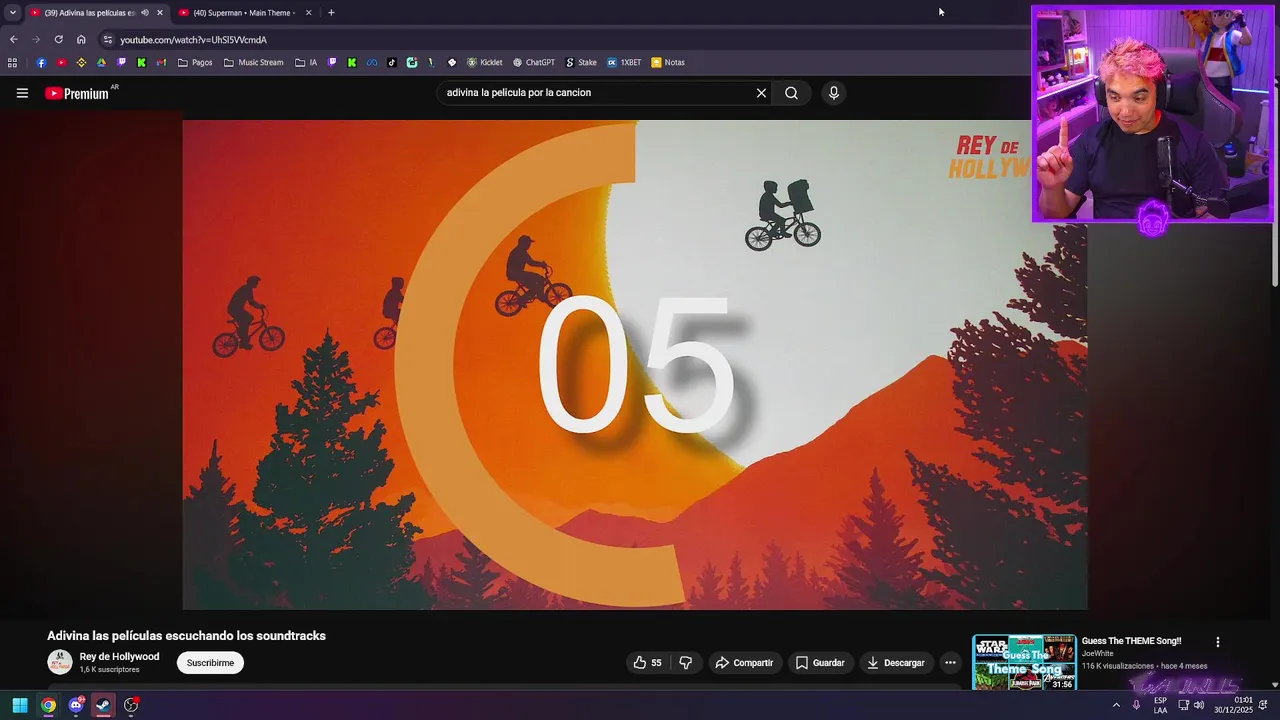This screenshot has height=720, width=1280.
Task: Open the TikTok bookmark
Action: click(x=392, y=62)
